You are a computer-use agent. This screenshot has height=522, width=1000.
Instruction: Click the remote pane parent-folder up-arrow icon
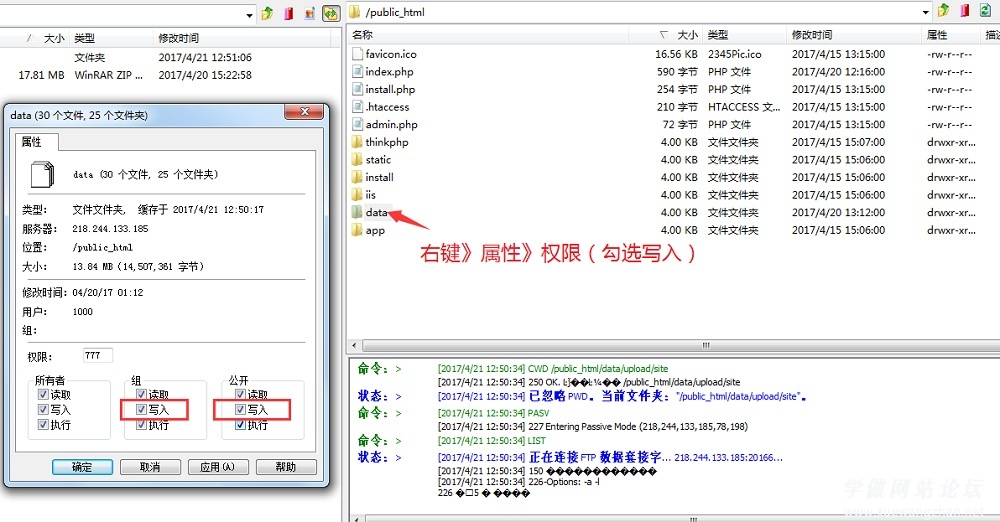pyautogui.click(x=943, y=12)
